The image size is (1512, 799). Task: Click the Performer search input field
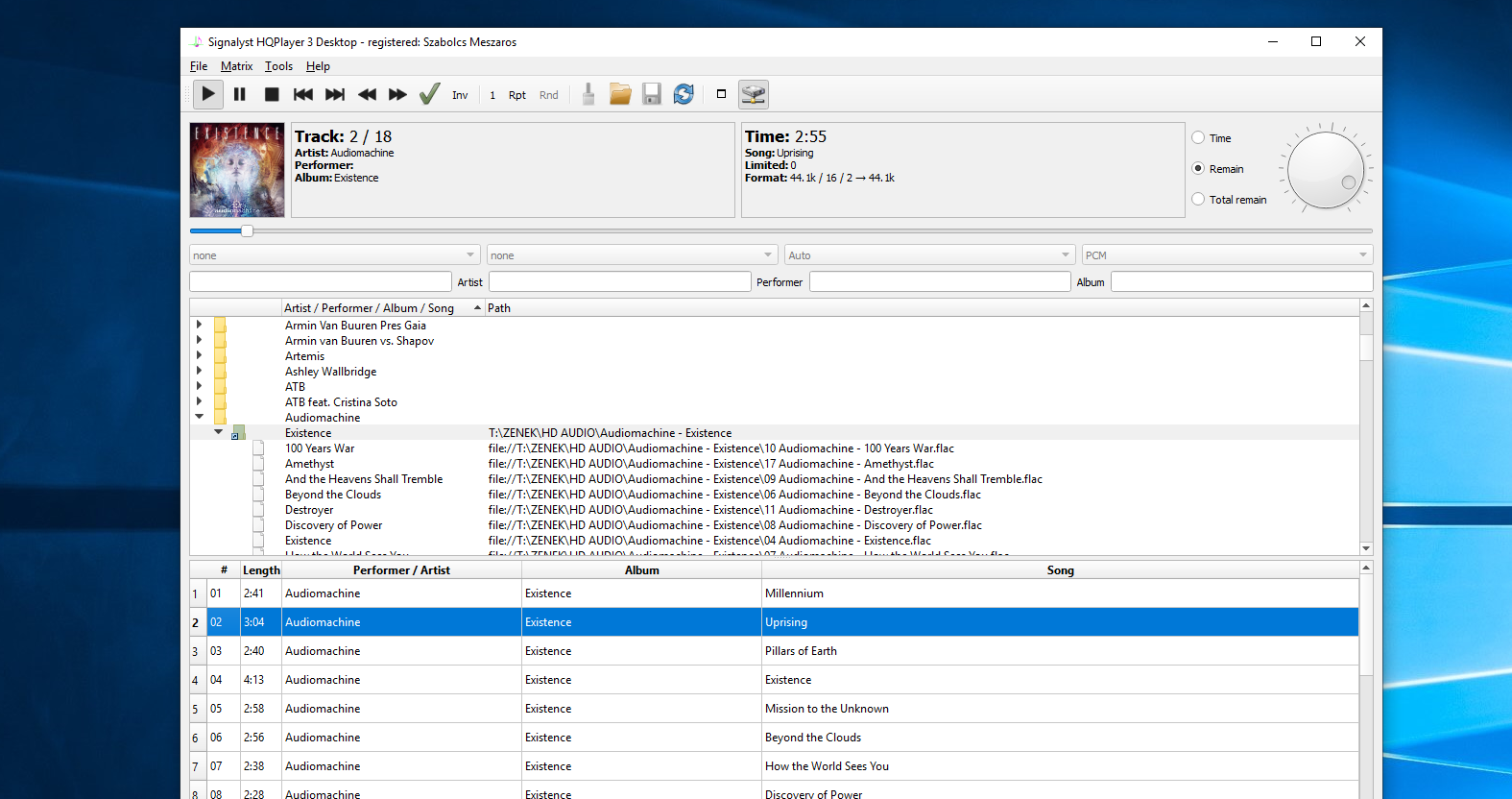tap(940, 281)
